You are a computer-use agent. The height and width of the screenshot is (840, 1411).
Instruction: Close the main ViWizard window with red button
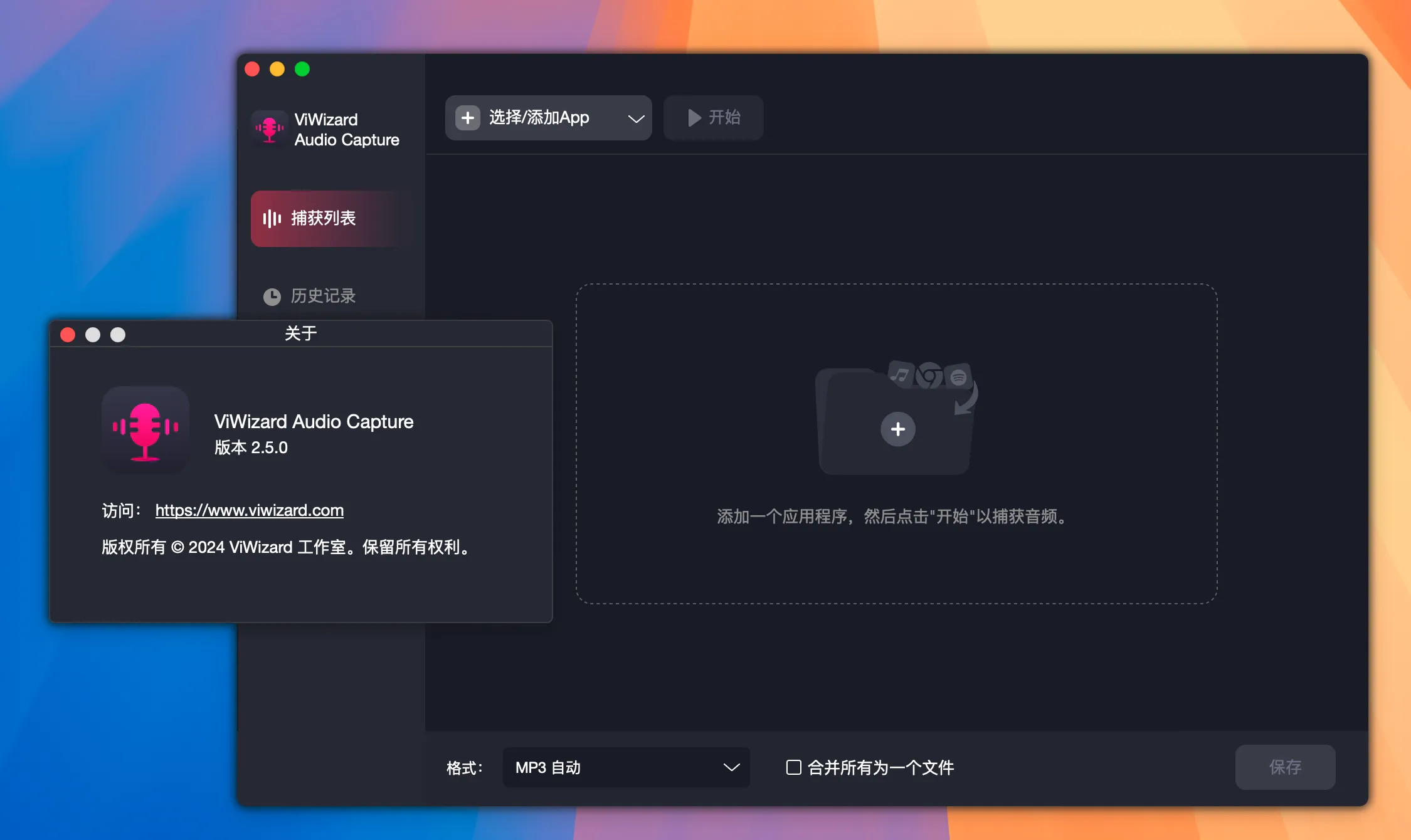[252, 69]
